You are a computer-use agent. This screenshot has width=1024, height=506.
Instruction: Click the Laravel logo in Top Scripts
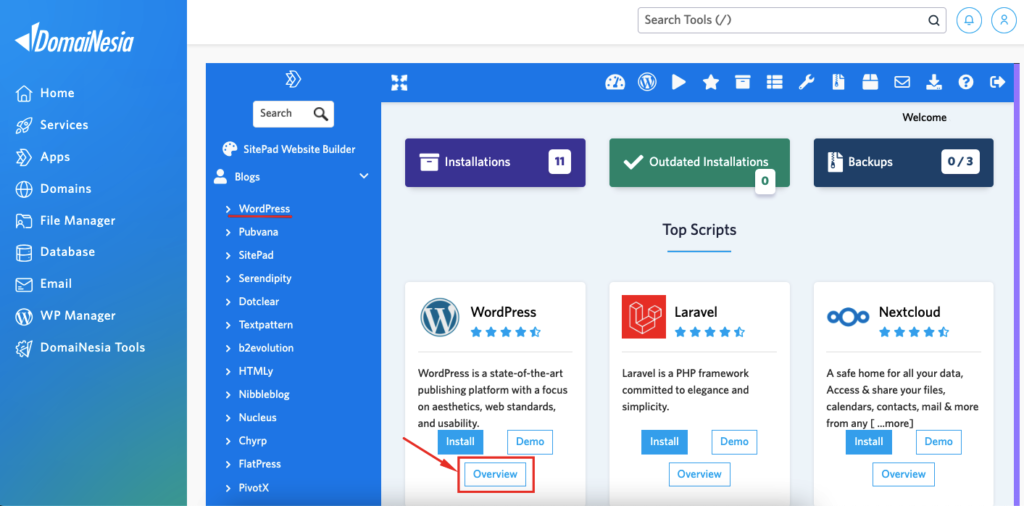[643, 317]
